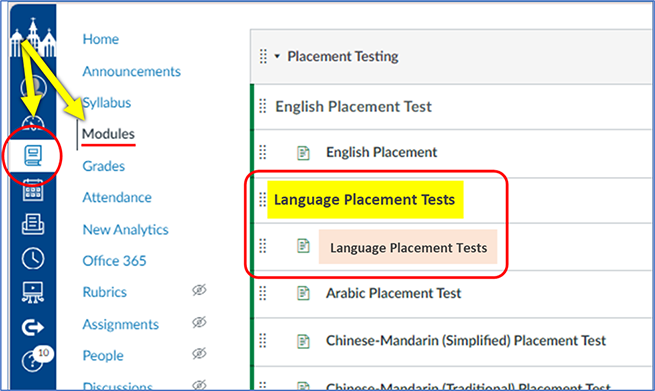Click the 10 notification badge on Help

[x=43, y=353]
